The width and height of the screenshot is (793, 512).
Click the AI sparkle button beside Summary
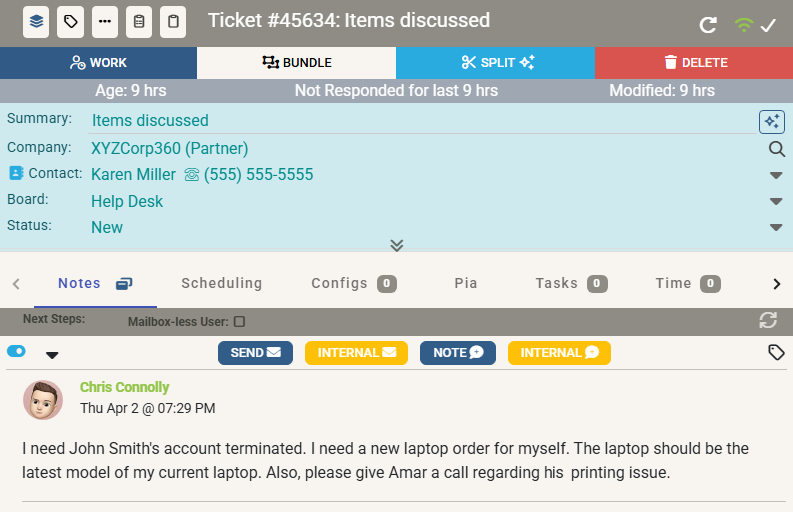pos(772,121)
